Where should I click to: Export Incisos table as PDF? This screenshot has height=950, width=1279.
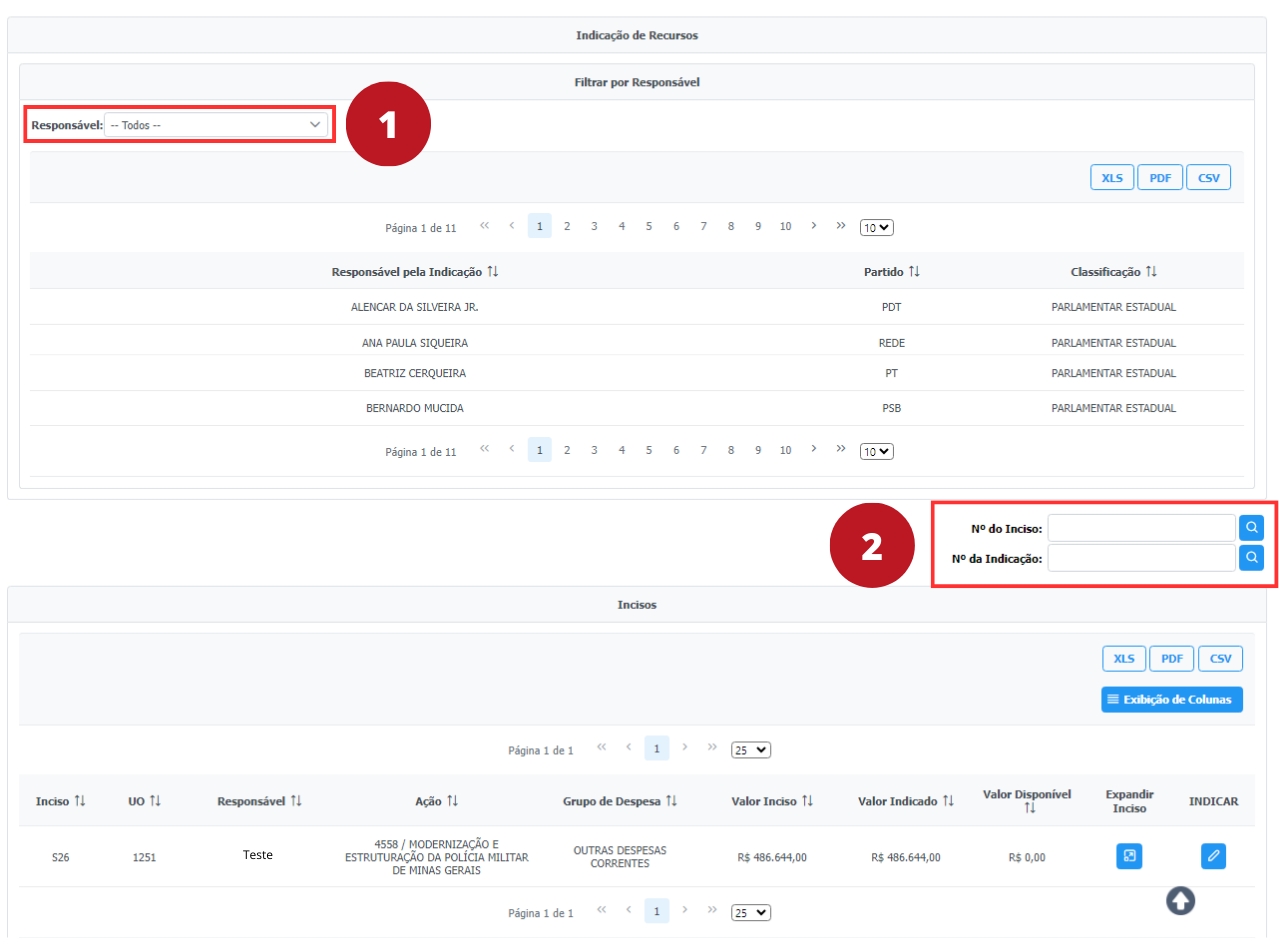tap(1171, 658)
